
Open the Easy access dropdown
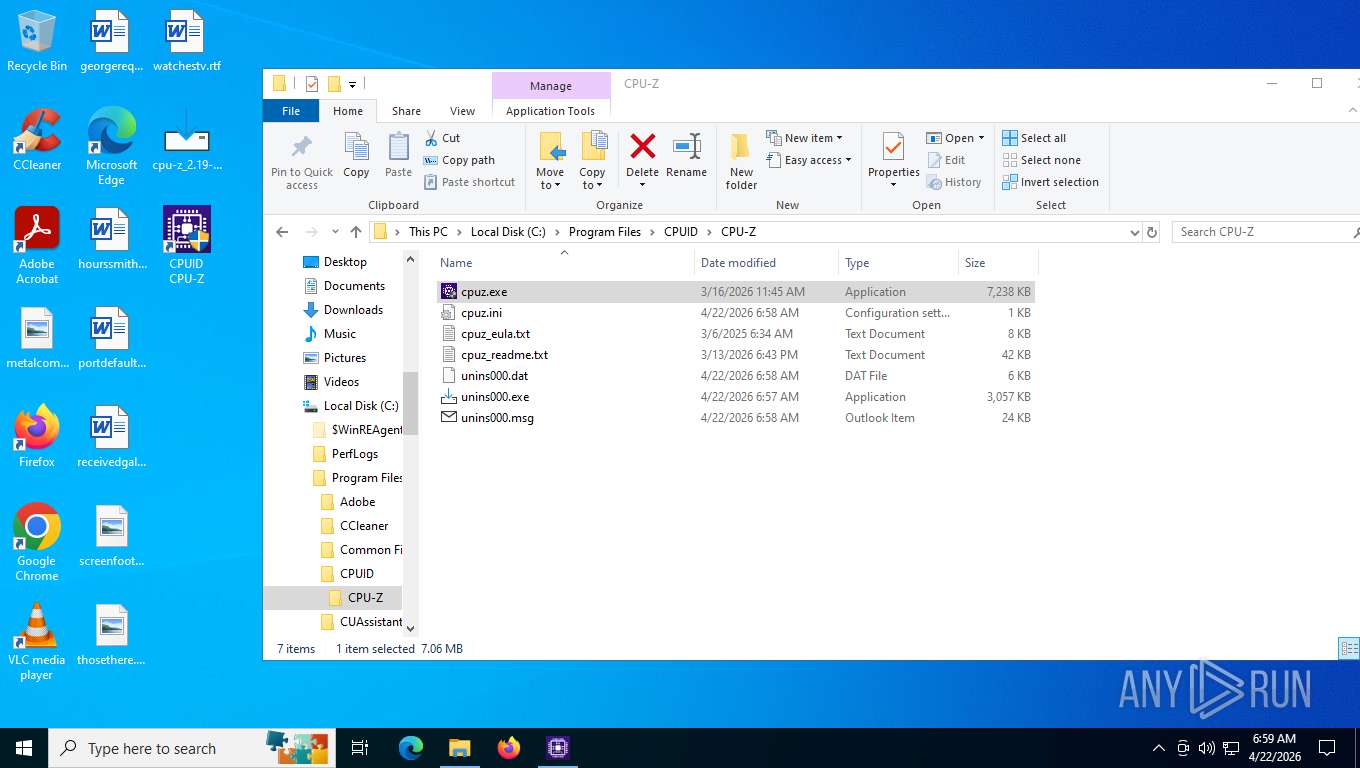pyautogui.click(x=809, y=160)
